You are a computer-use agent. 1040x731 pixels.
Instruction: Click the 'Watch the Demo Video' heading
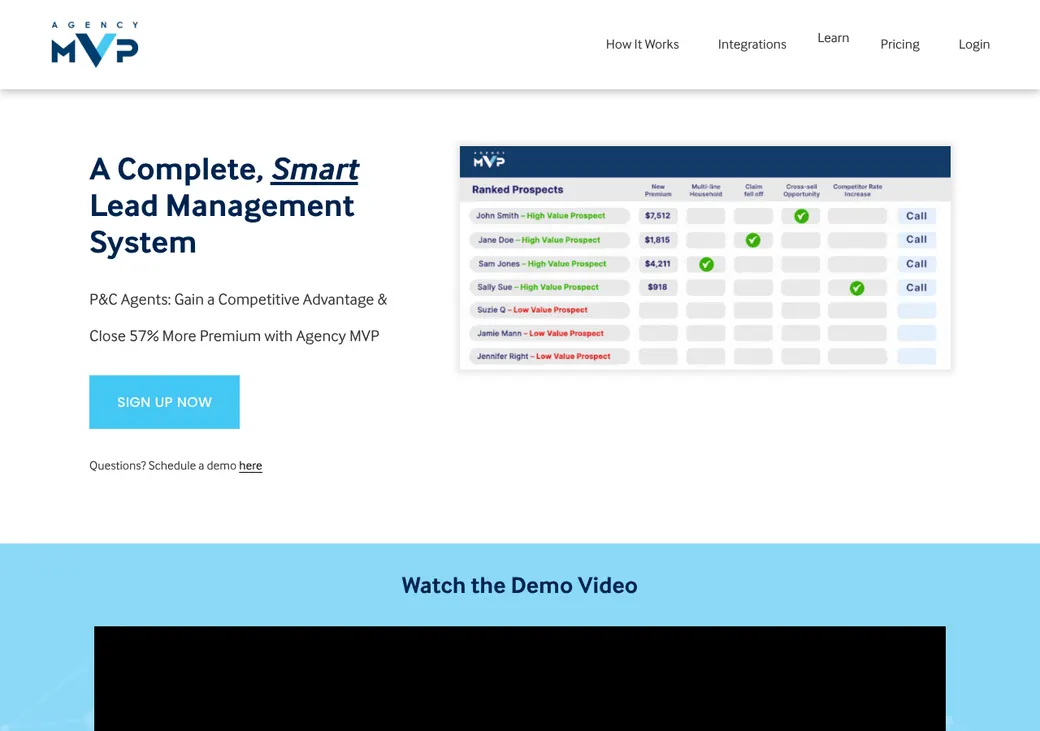(x=519, y=585)
